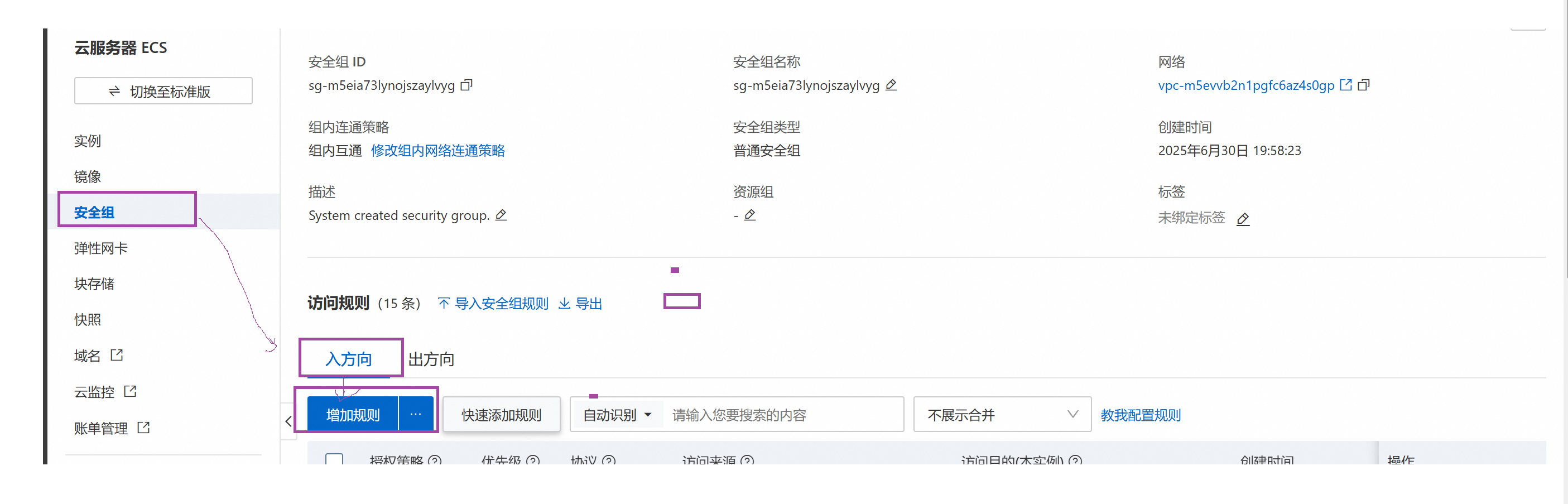The width and height of the screenshot is (1568, 504).
Task: Switch to 出方向 tab
Action: 431,359
